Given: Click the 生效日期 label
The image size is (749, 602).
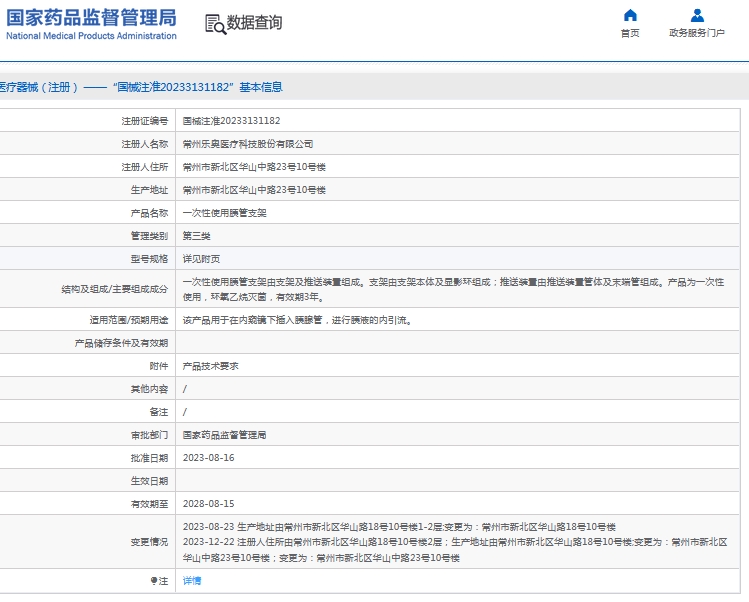Looking at the screenshot, I should (x=150, y=481).
